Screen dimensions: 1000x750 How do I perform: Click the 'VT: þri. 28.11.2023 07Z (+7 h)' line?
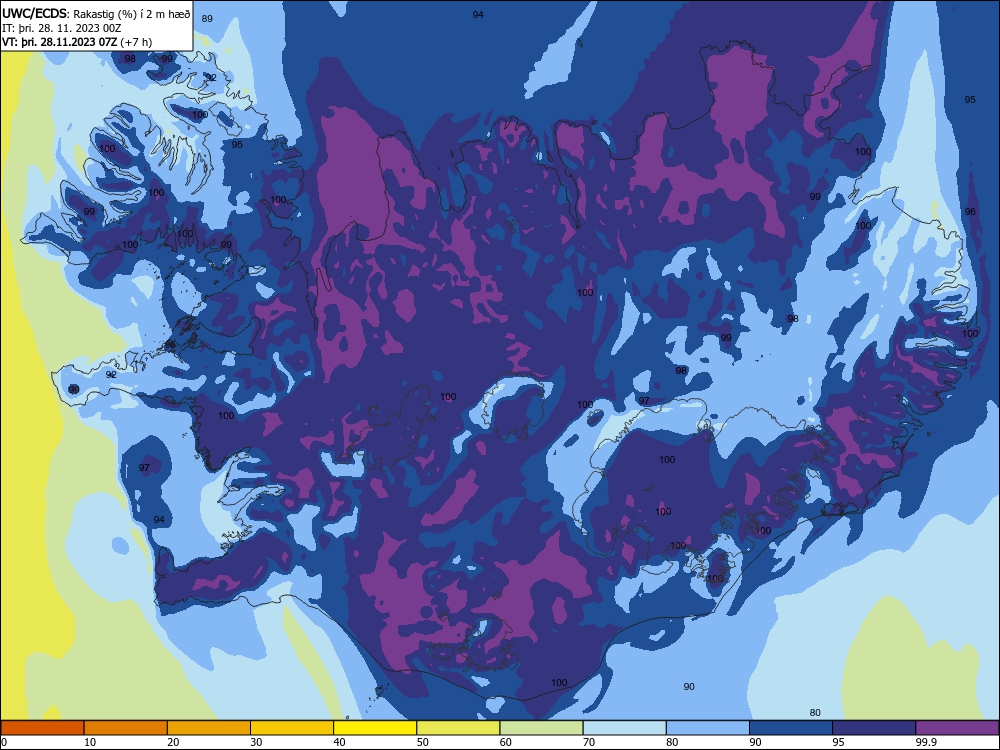(x=77, y=42)
